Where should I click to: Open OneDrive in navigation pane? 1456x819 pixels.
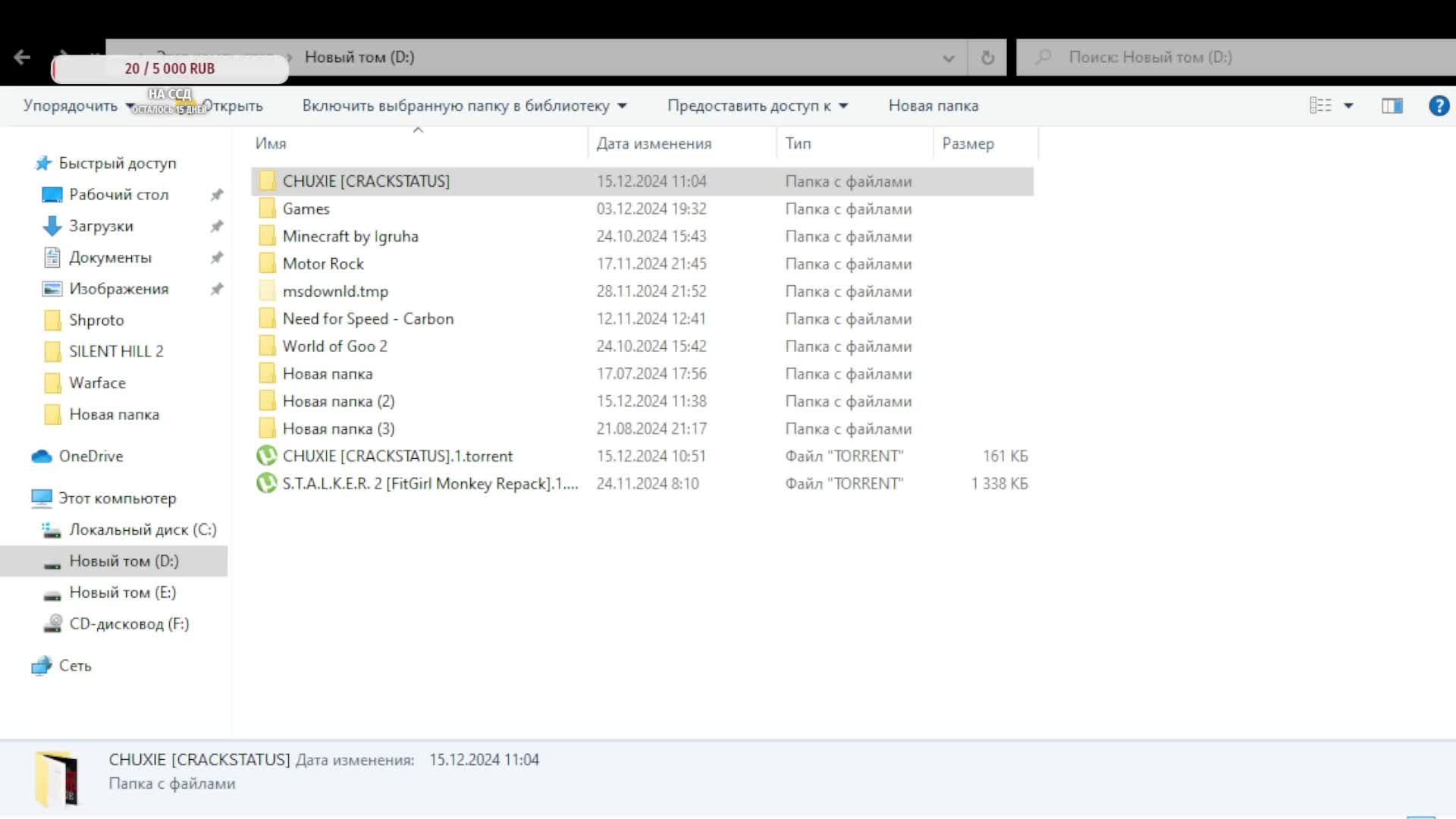click(x=90, y=456)
